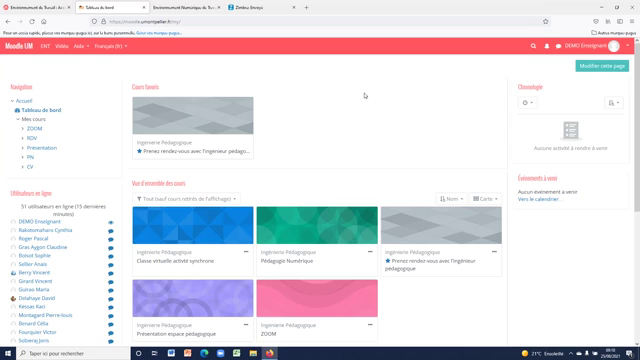Open the Moodle search icon
This screenshot has width=640, height=360.
tap(533, 46)
